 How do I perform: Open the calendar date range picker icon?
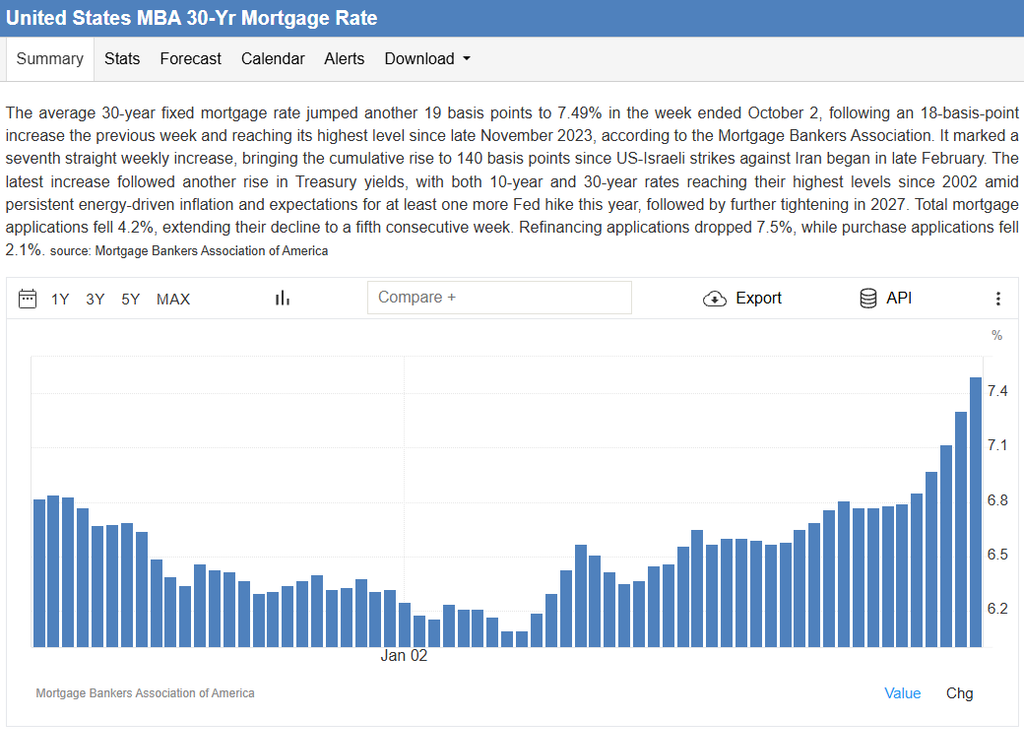(x=27, y=299)
